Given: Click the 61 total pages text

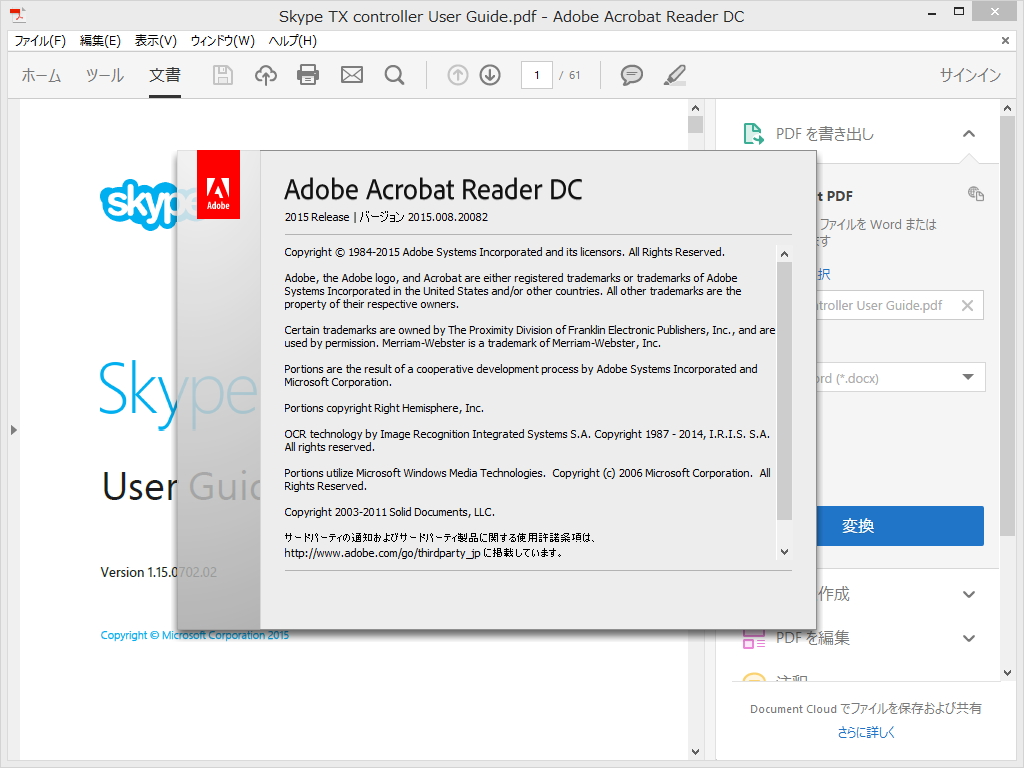Looking at the screenshot, I should click(575, 75).
